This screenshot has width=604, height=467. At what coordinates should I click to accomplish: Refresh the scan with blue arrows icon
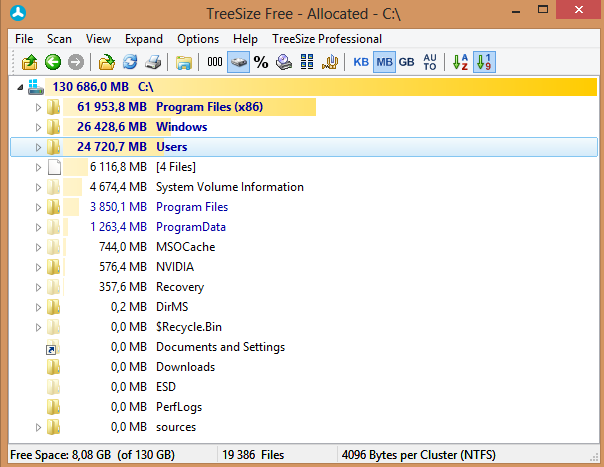click(x=130, y=62)
